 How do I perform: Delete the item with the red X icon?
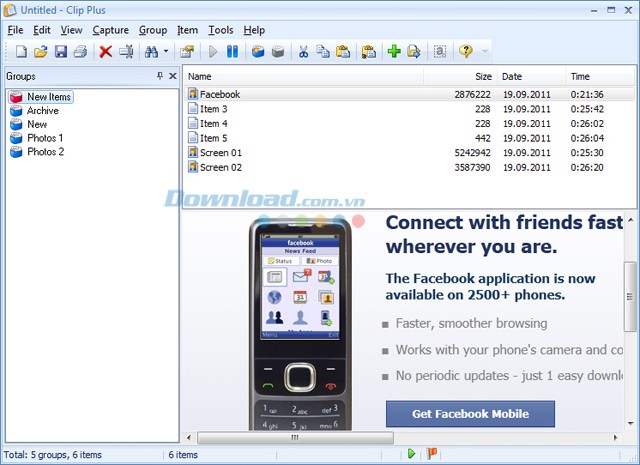[105, 51]
